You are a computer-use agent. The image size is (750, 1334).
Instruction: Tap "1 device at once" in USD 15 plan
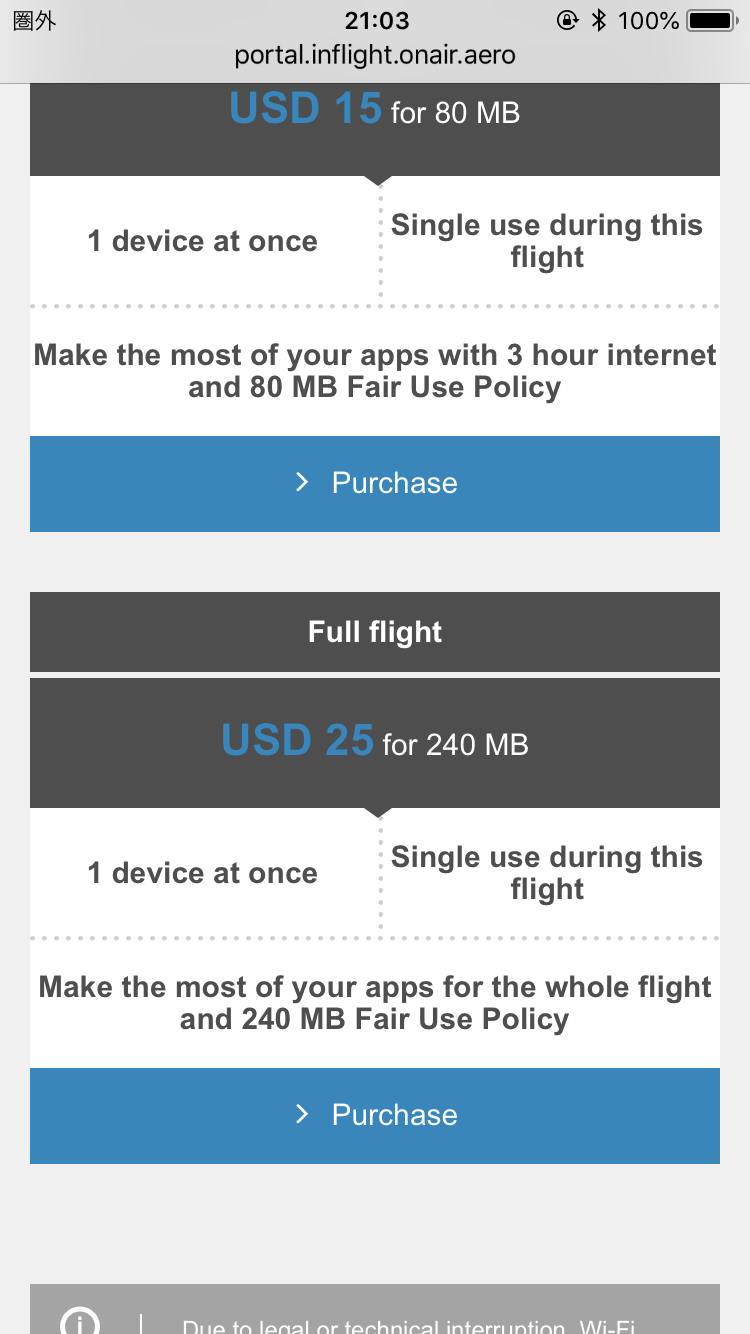coord(203,241)
